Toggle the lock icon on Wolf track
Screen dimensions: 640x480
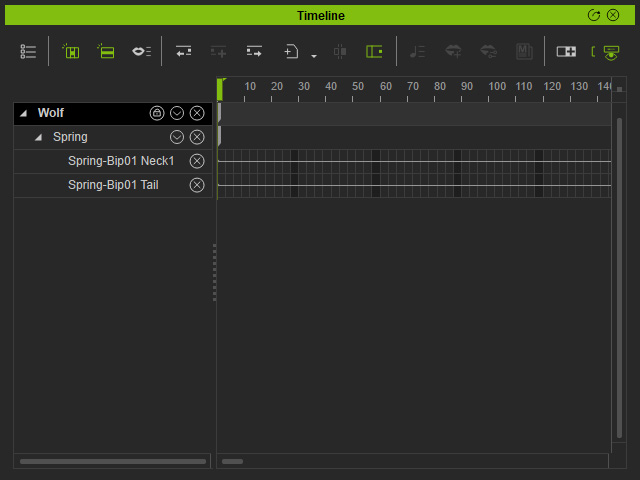coord(157,113)
